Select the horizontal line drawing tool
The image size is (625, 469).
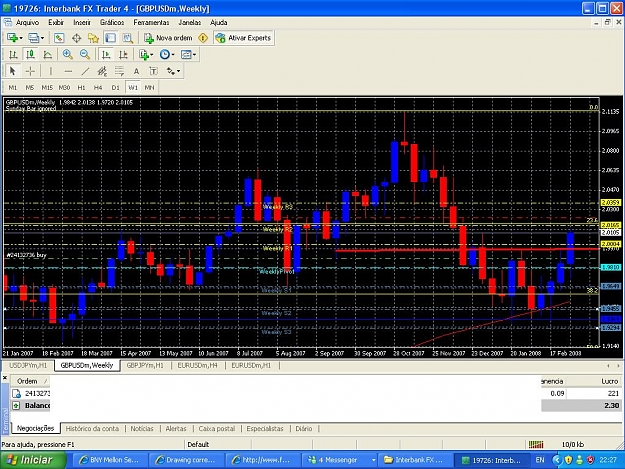click(68, 71)
